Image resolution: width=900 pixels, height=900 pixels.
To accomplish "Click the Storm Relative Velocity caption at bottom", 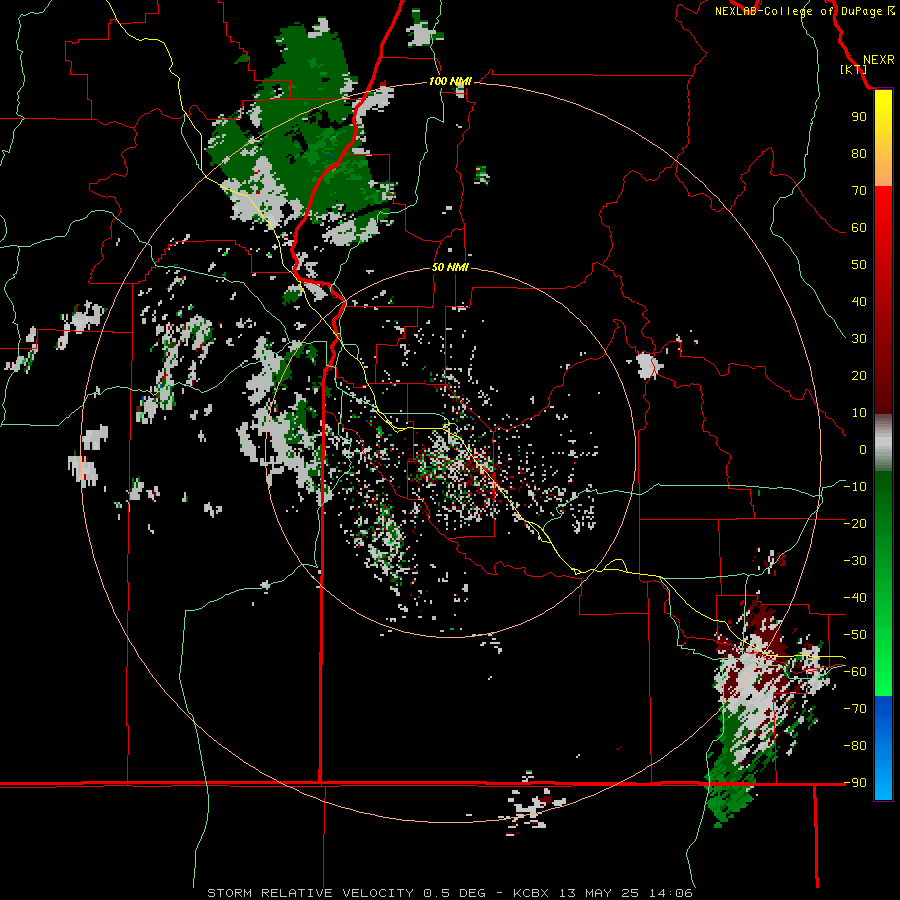I will coord(450,893).
